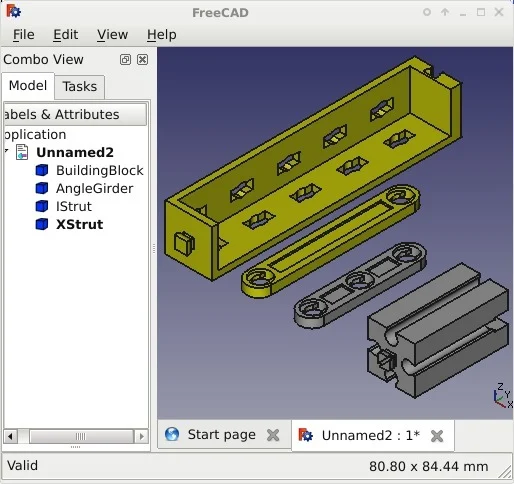Click the tree's left scroll arrow
This screenshot has height=484, width=514.
10,436
